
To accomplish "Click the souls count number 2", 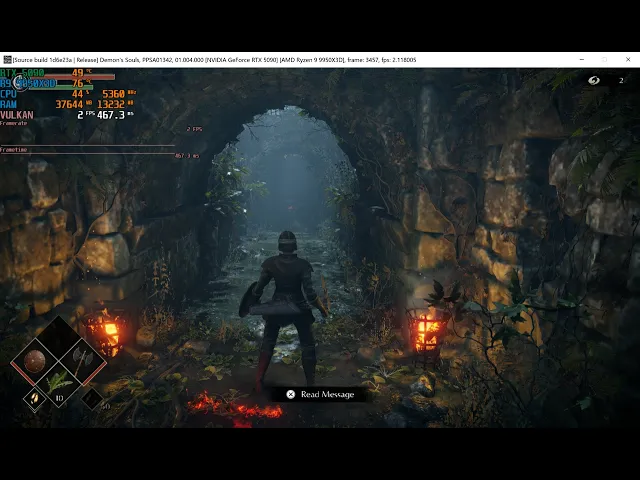I will click(621, 80).
